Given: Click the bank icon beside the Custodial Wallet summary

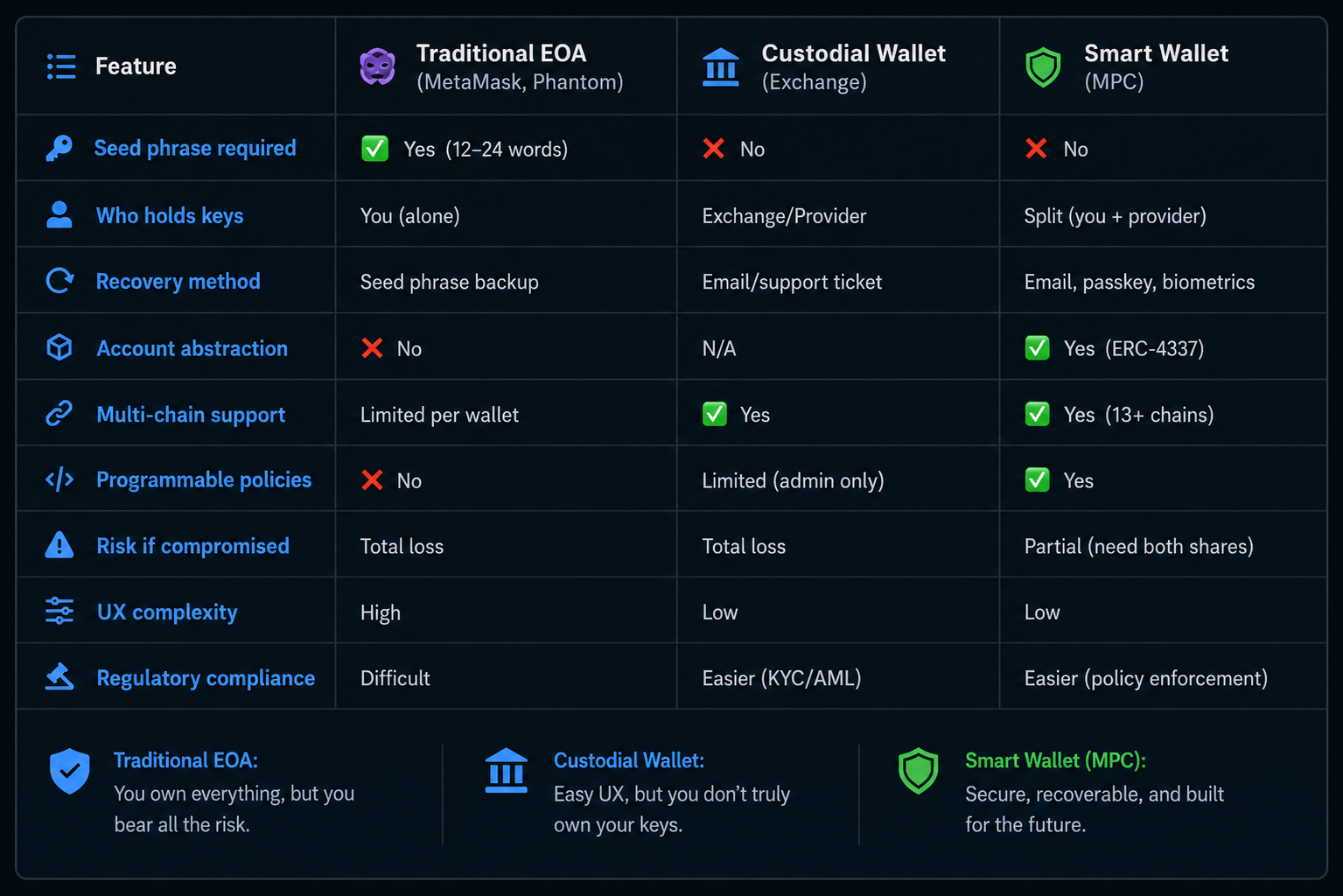Looking at the screenshot, I should pos(507,771).
